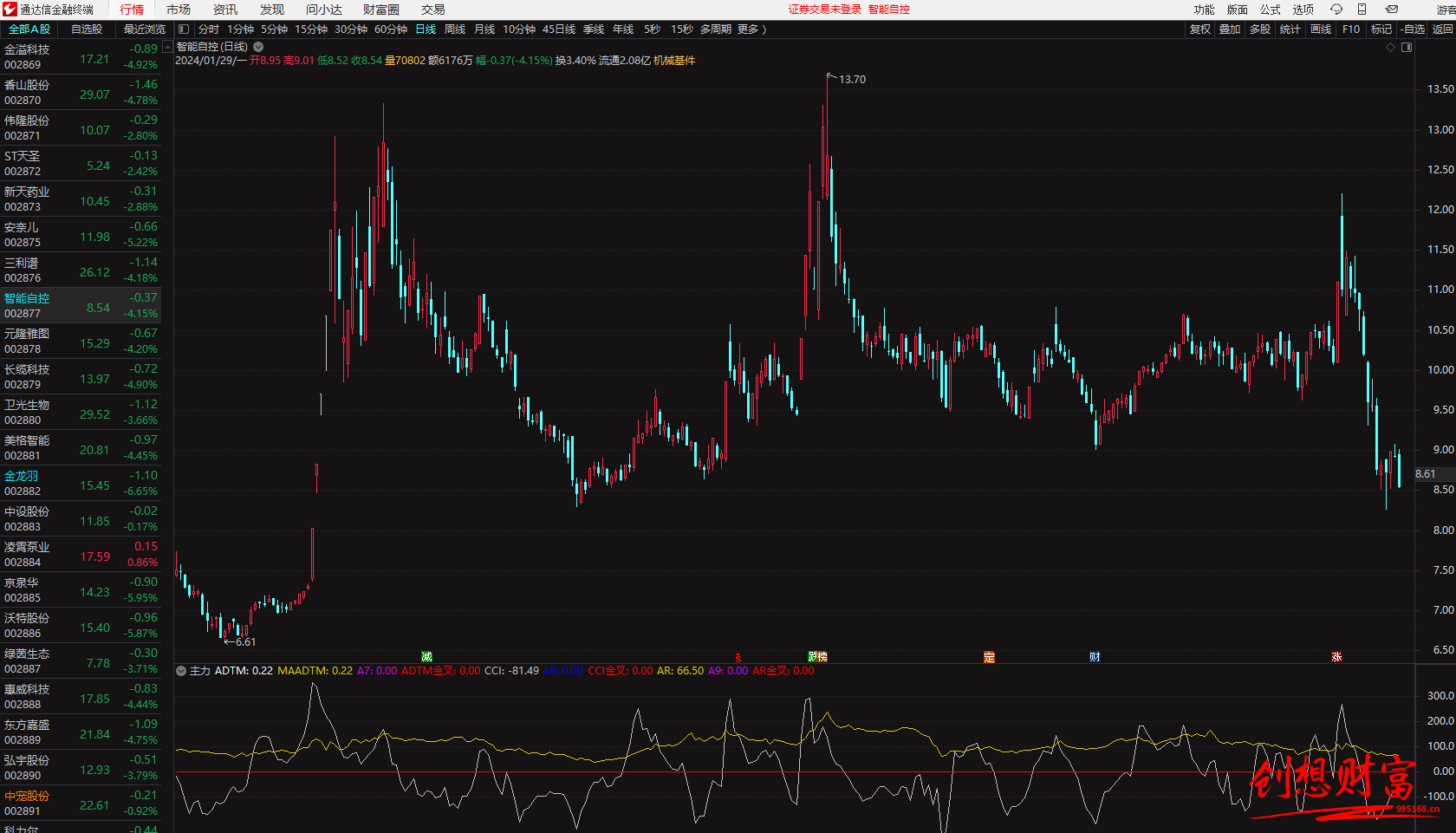Expand the 智能自控(日线) chart dropdown
1456x833 pixels.
[x=258, y=47]
